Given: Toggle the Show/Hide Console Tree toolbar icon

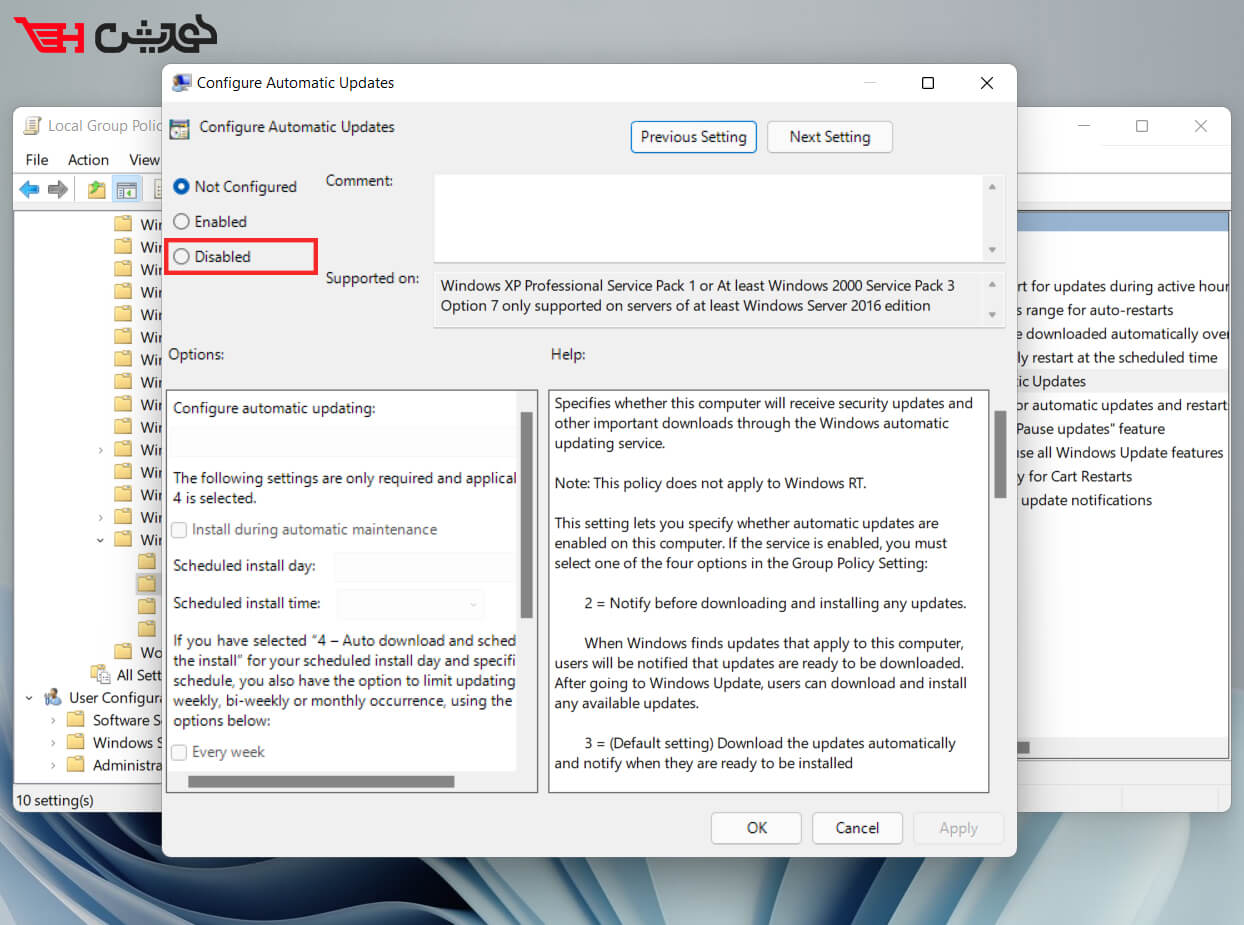Looking at the screenshot, I should coord(127,189).
